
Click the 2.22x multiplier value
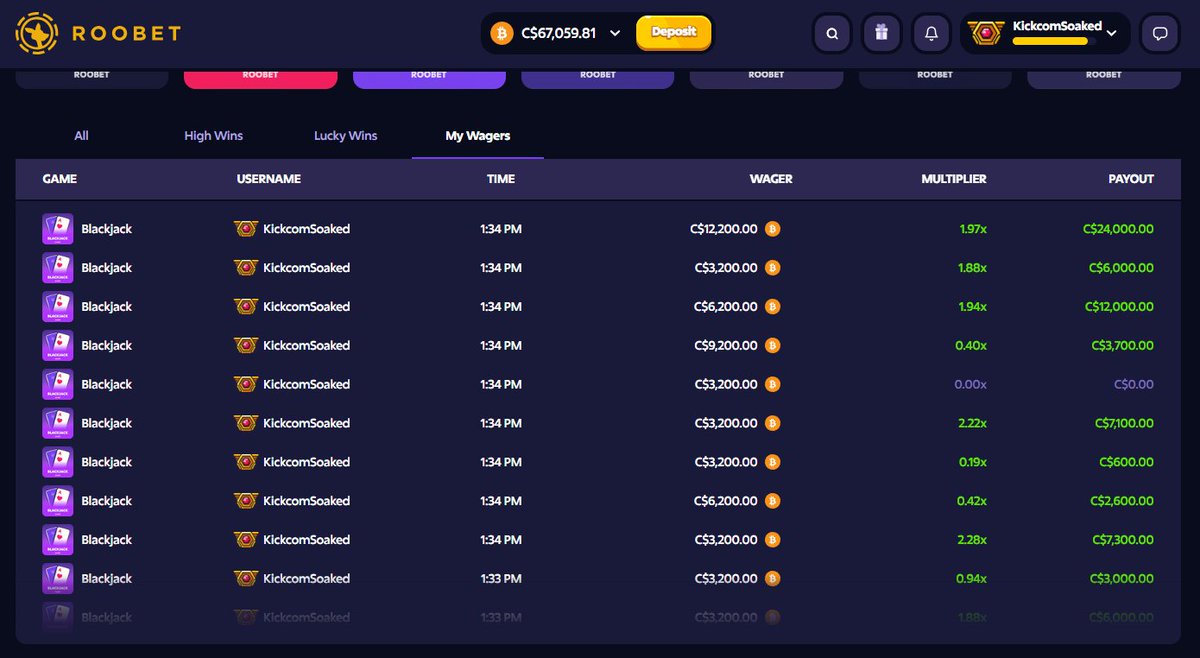coord(971,424)
